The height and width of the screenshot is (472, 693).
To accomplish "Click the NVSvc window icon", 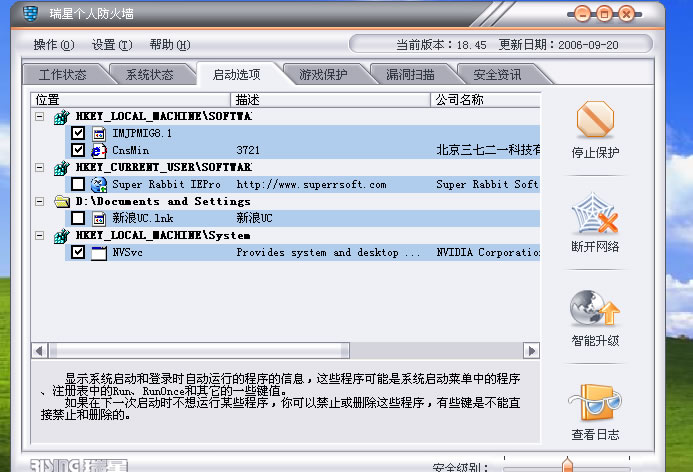I will pos(99,253).
